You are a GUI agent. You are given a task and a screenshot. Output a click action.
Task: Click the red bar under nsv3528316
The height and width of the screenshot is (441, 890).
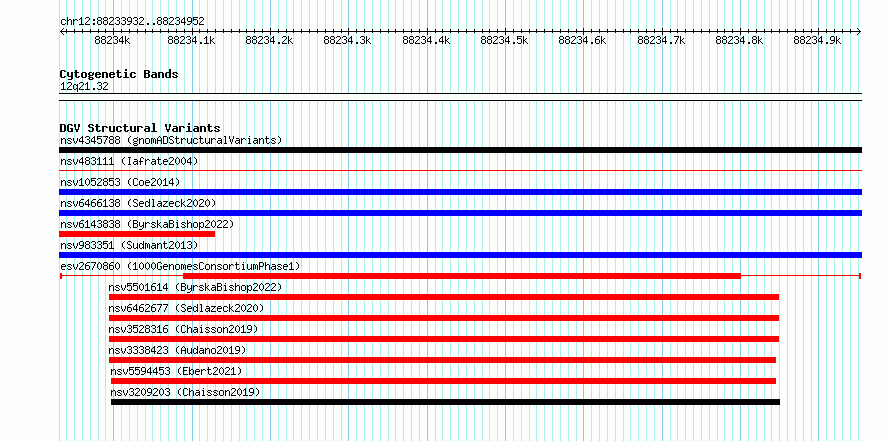[444, 339]
